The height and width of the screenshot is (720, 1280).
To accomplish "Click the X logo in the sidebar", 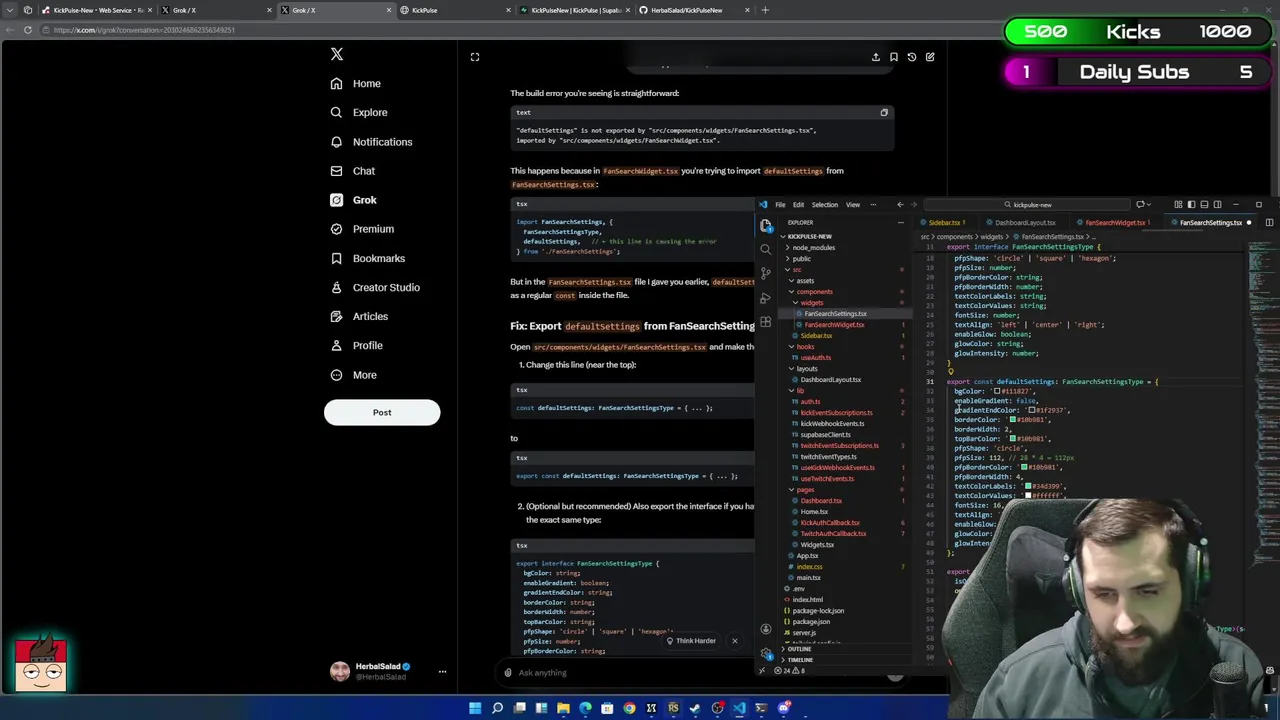I will click(x=337, y=54).
